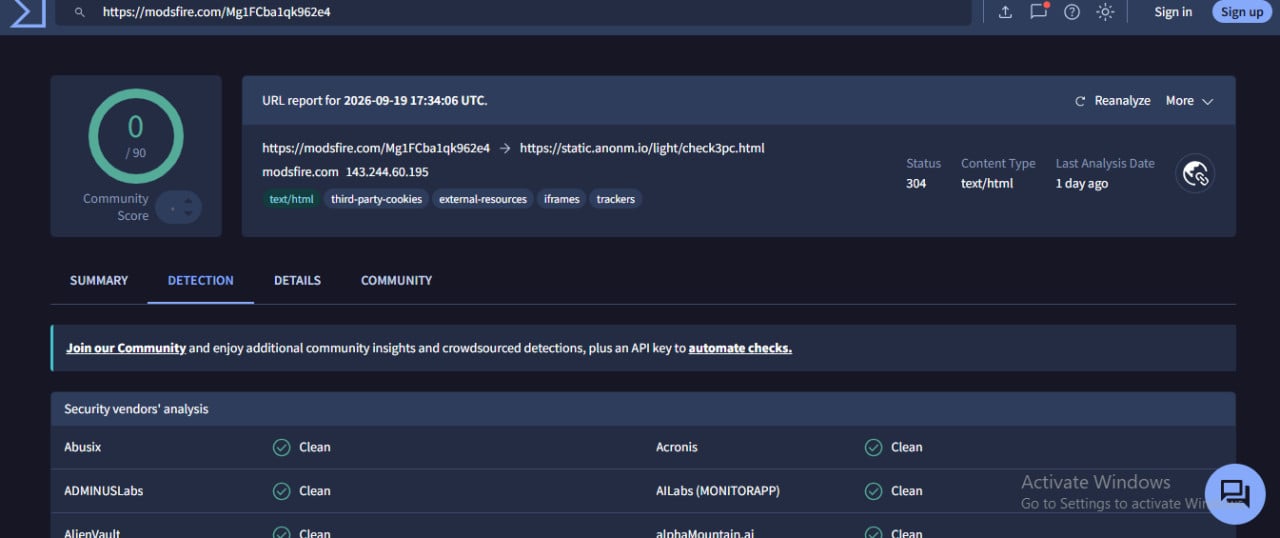Viewport: 1280px width, 538px height.
Task: Click the Acronis clean checkmark icon
Action: 874,447
